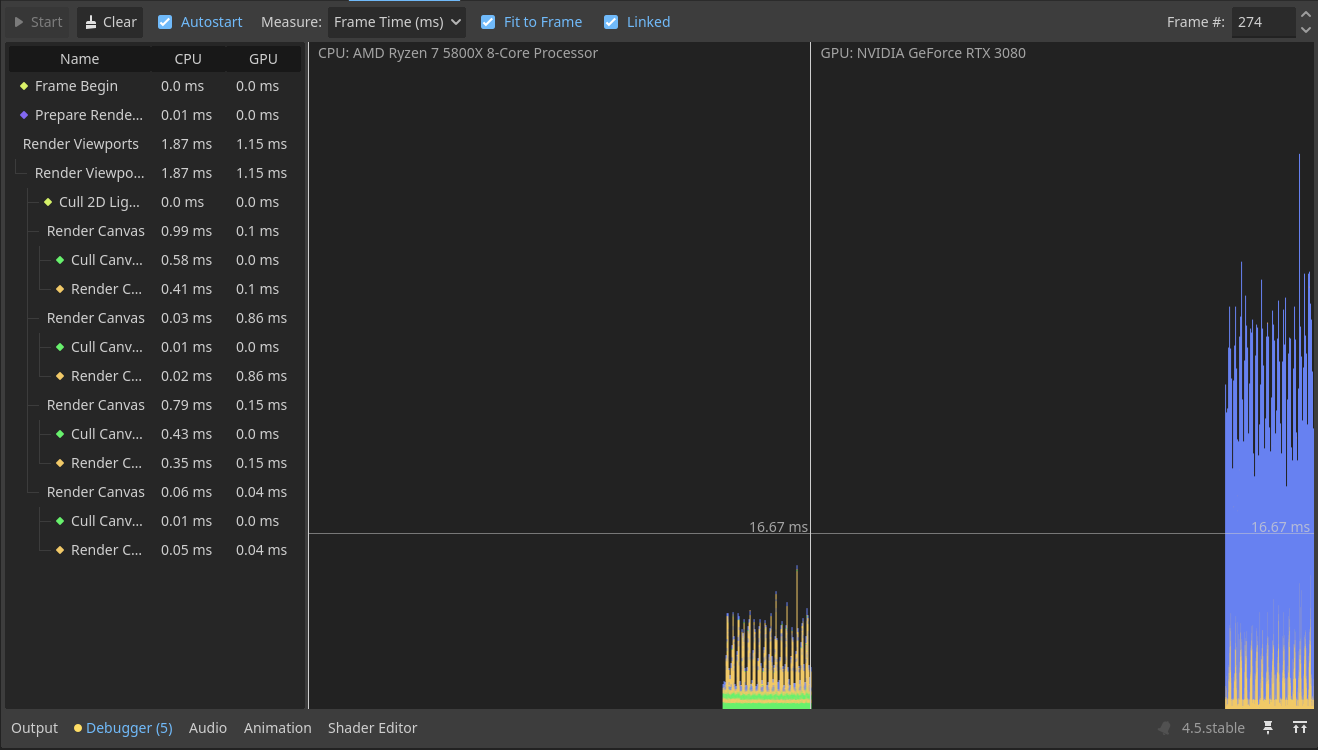Uncheck the Fit to Frame option
The height and width of the screenshot is (750, 1318).
point(488,22)
